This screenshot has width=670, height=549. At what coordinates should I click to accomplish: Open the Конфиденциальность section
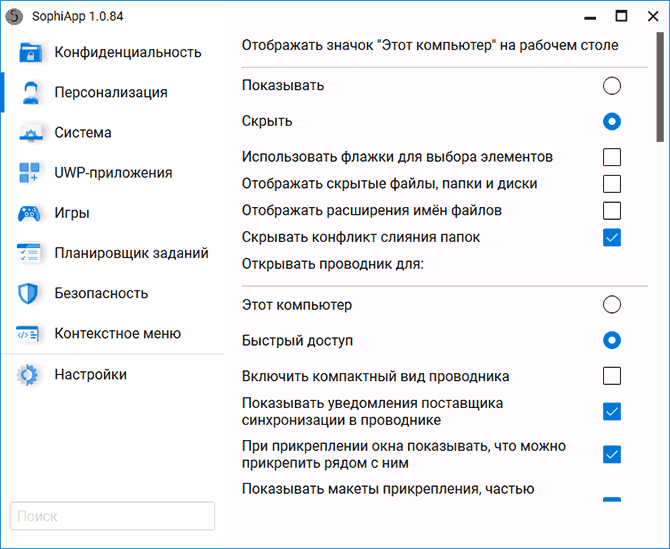pos(113,52)
